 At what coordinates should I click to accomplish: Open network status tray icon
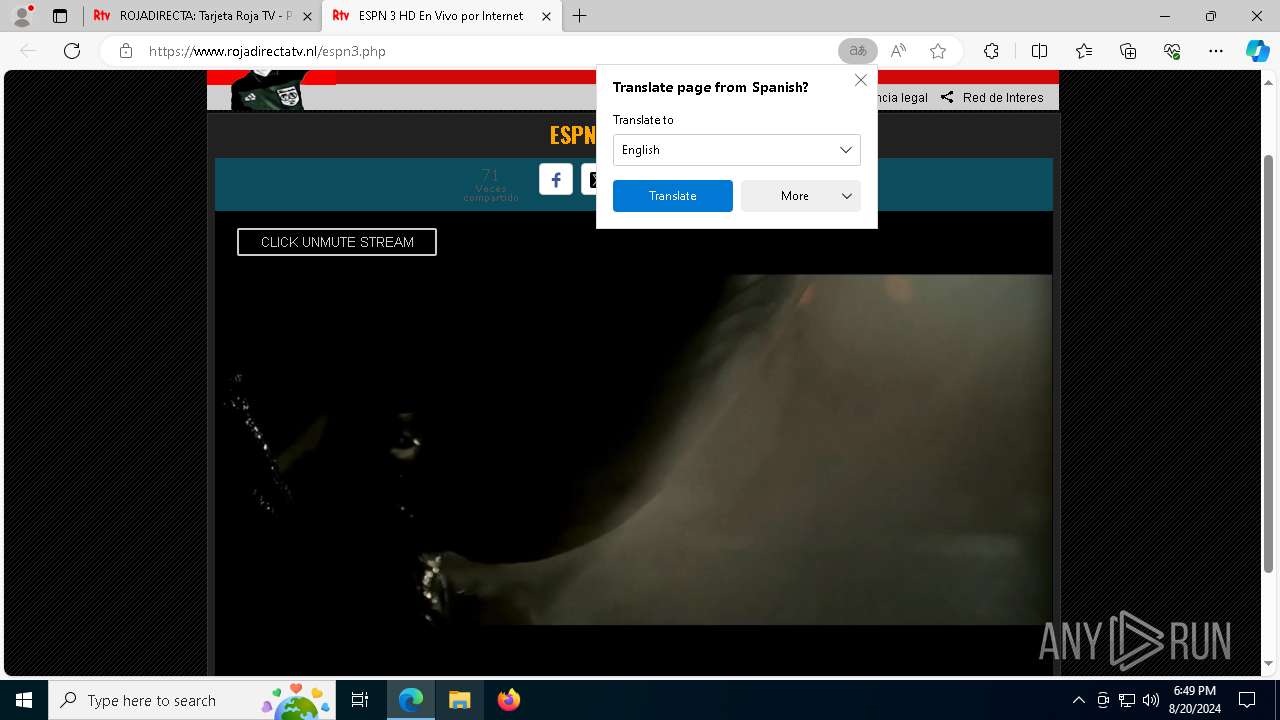tap(1127, 700)
